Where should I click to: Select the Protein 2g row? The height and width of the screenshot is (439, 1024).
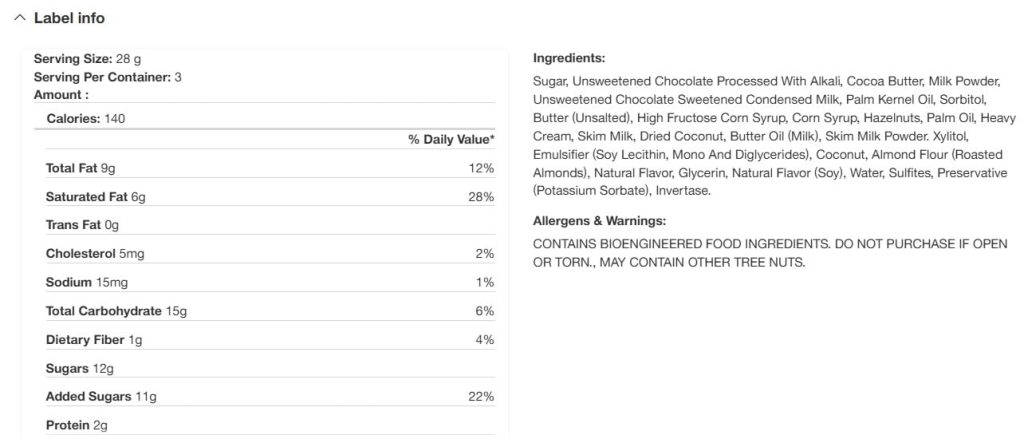[264, 425]
